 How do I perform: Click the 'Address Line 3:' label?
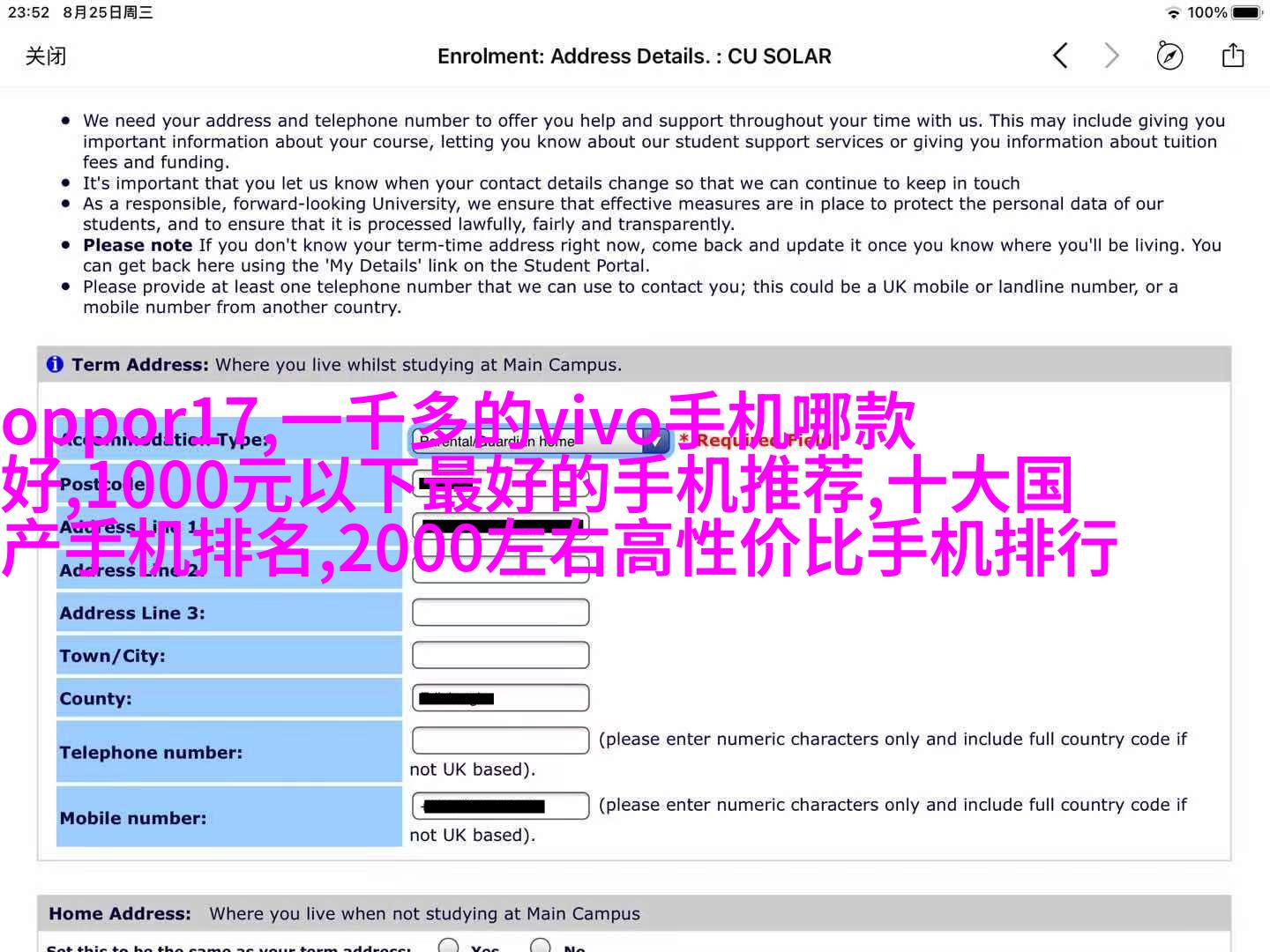click(132, 613)
